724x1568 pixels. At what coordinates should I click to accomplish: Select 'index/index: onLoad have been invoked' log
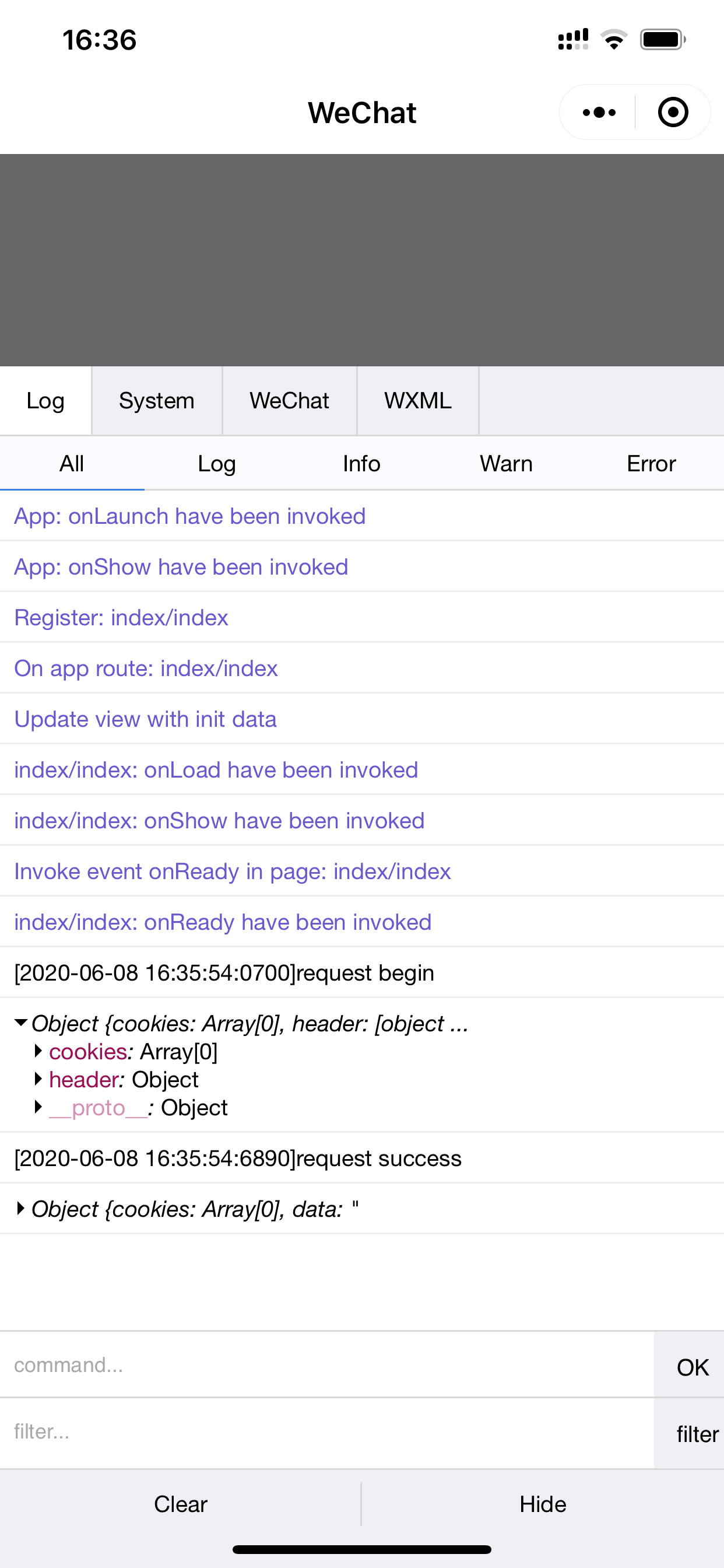(x=362, y=769)
